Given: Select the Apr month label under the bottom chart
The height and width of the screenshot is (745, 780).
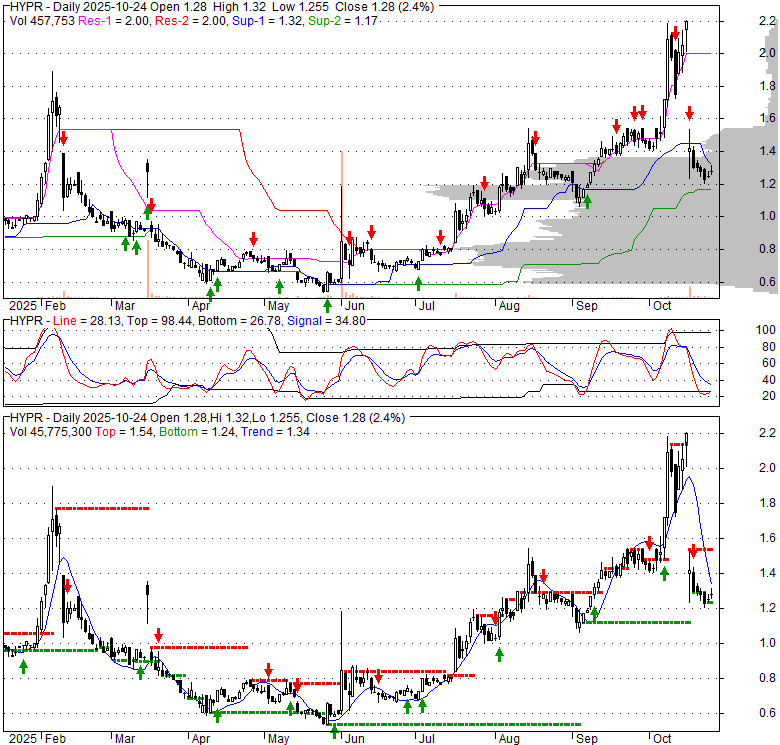Looking at the screenshot, I should (201, 739).
